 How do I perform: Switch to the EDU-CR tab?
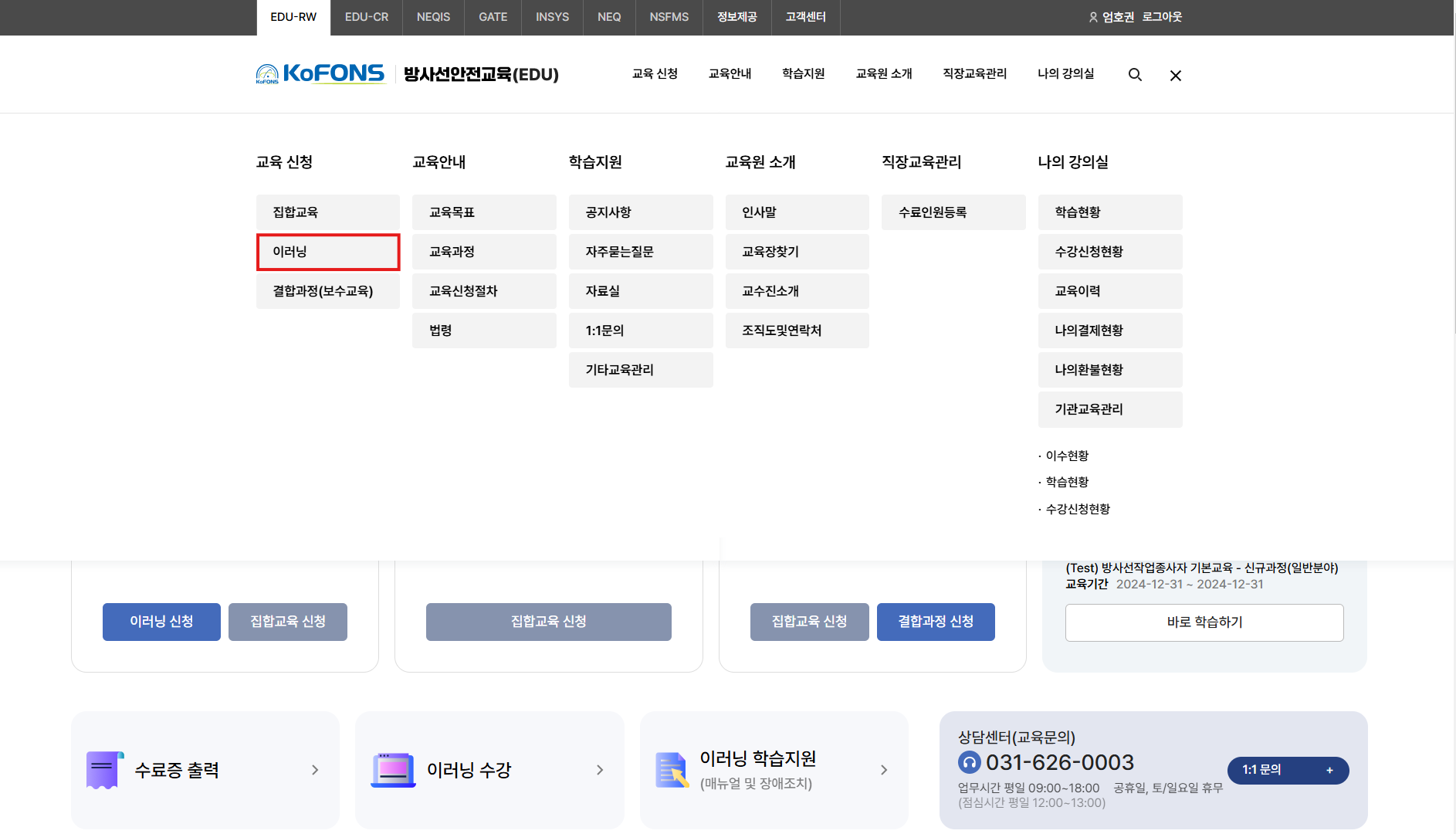tap(367, 17)
